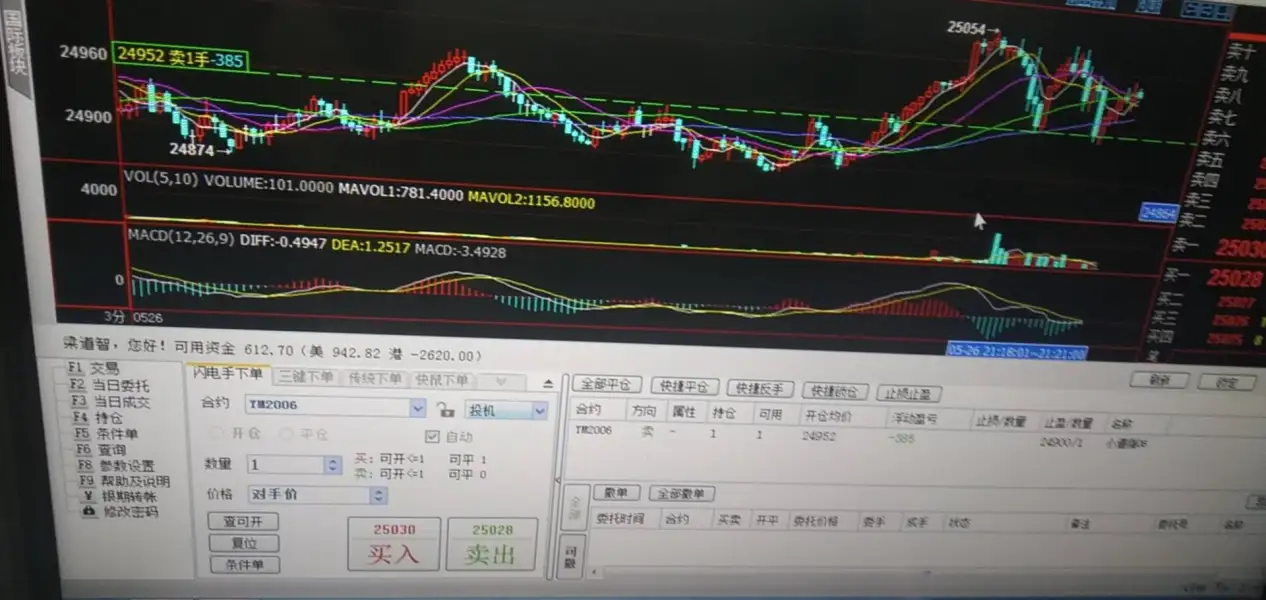
Task: Open the 投机 trade-type dropdown
Action: (x=538, y=410)
